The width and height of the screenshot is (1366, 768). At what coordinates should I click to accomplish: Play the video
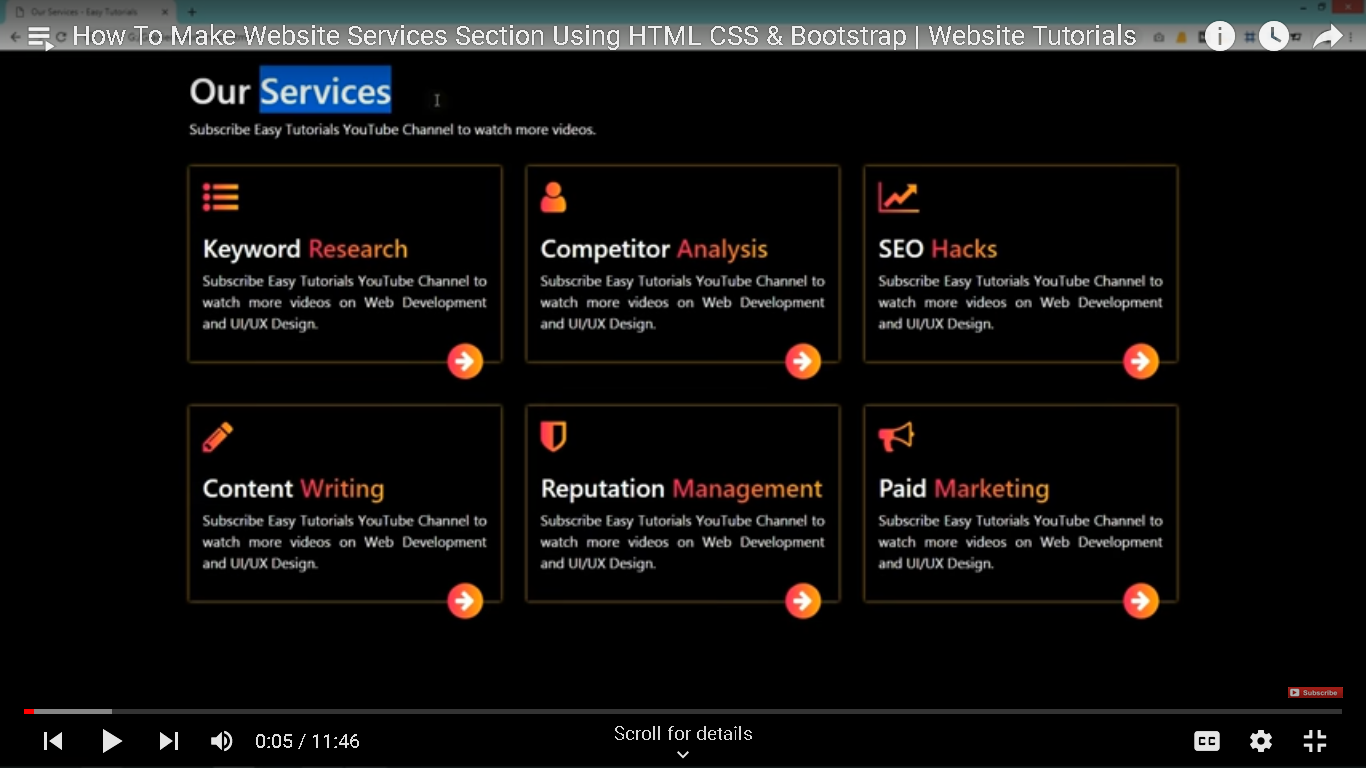point(112,741)
